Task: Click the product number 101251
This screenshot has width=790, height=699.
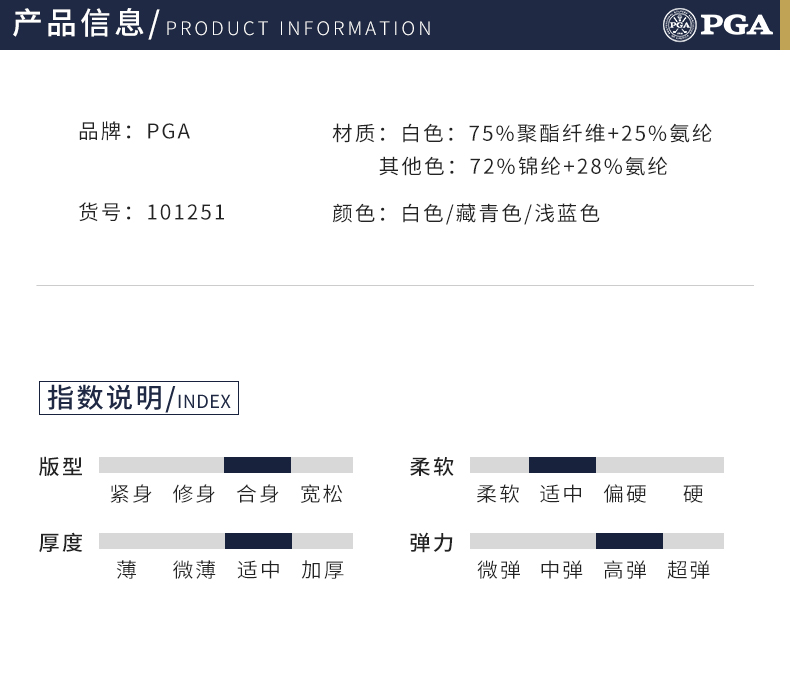Action: pos(186,212)
